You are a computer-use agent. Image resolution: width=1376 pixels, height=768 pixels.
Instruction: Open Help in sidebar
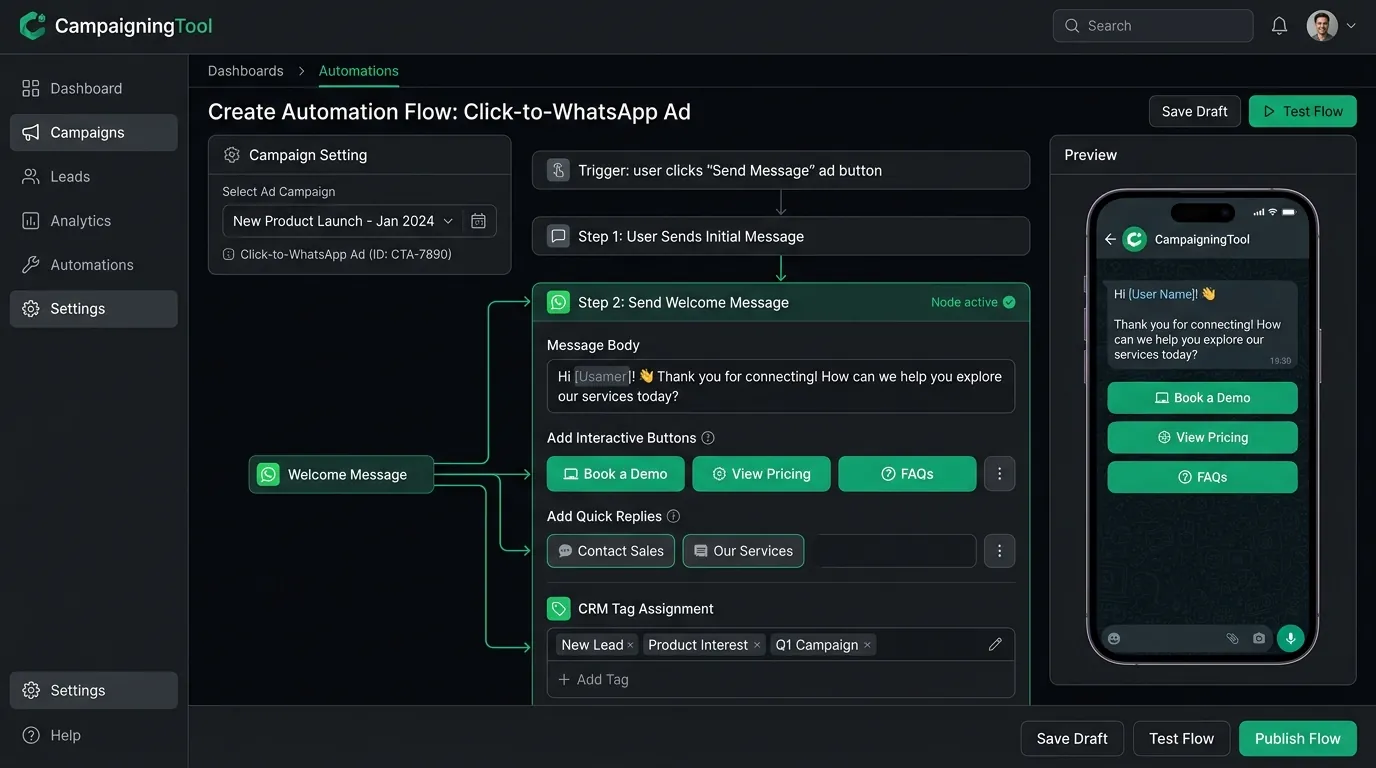(93, 735)
